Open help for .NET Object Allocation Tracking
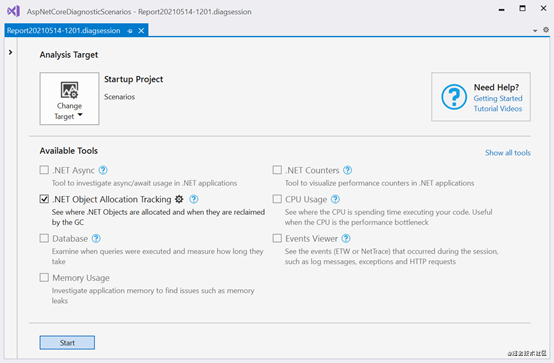 194,199
